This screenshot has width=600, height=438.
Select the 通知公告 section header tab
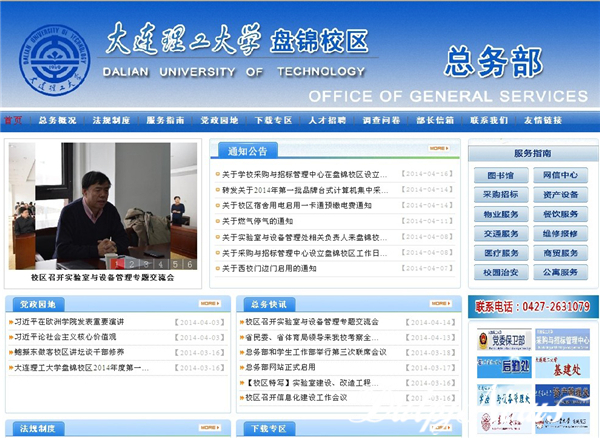click(x=248, y=151)
